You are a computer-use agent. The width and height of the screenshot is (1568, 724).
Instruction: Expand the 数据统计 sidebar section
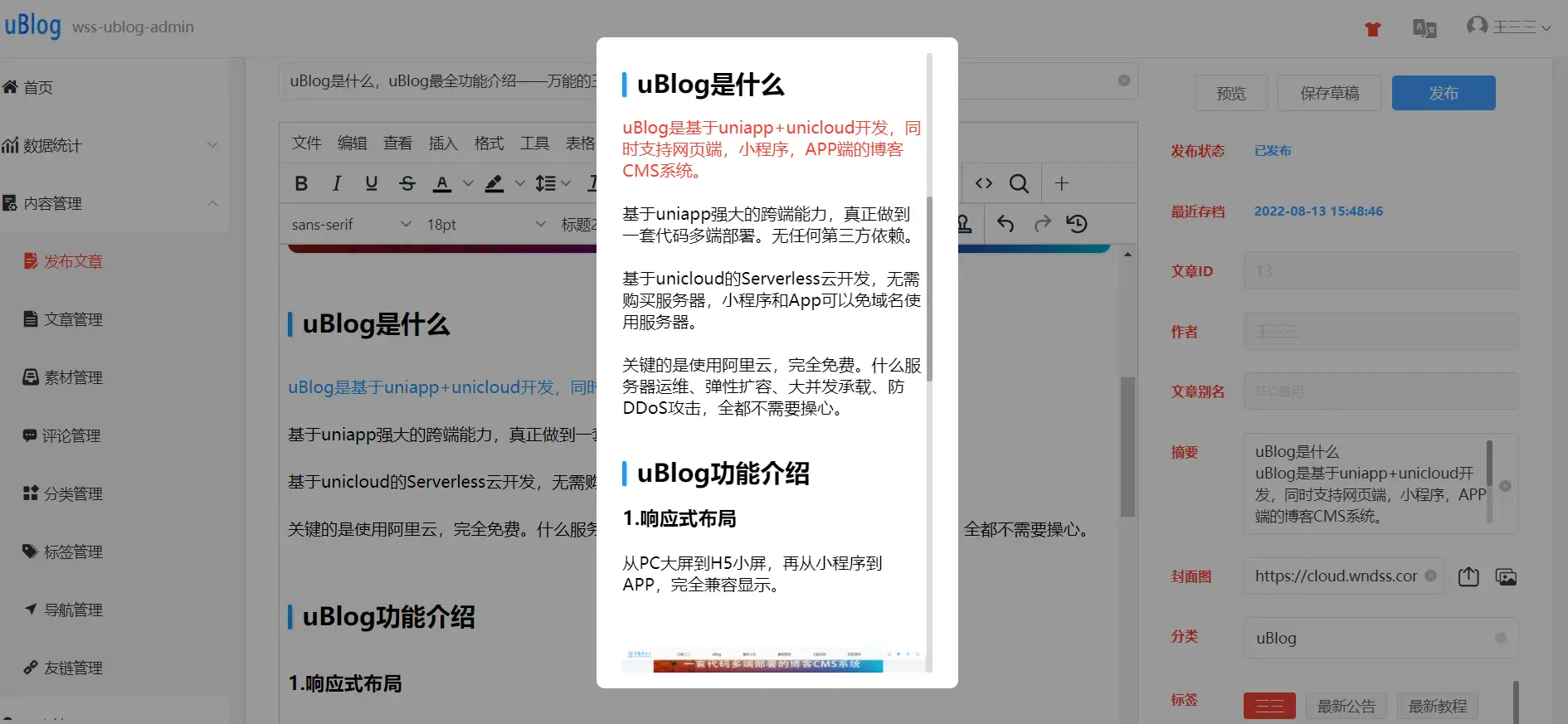(114, 145)
